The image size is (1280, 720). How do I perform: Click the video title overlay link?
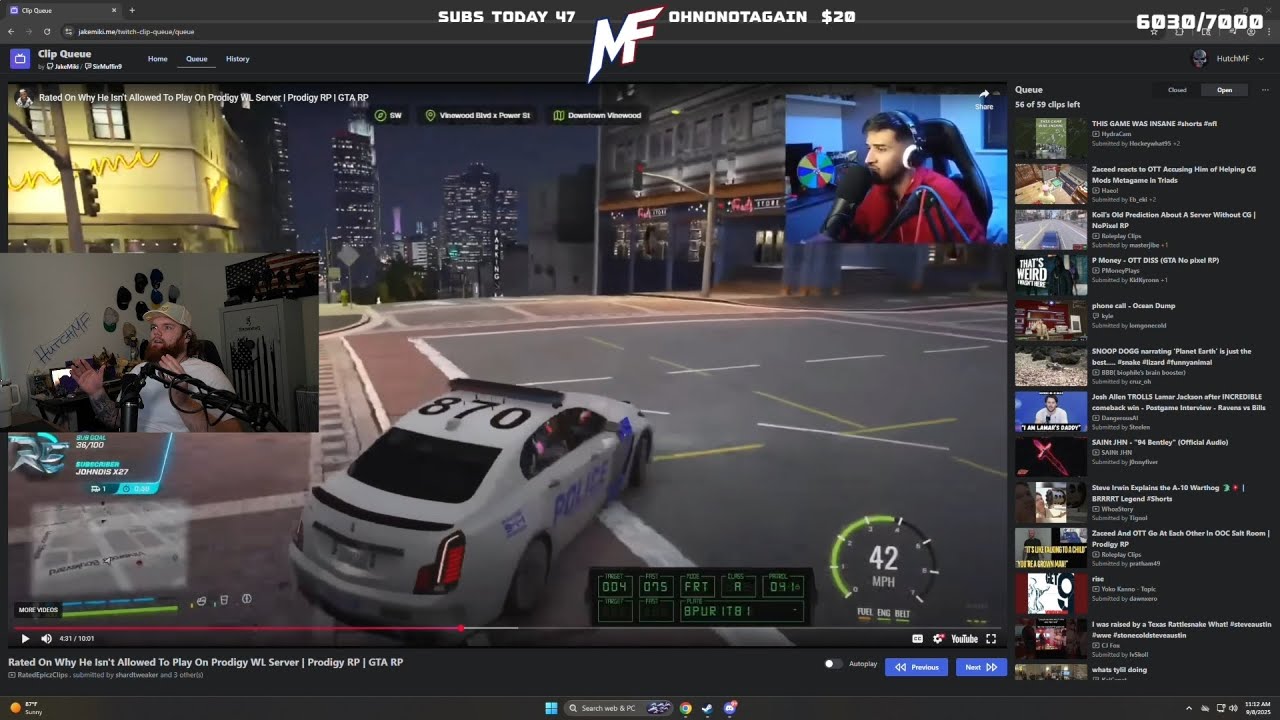coord(204,98)
